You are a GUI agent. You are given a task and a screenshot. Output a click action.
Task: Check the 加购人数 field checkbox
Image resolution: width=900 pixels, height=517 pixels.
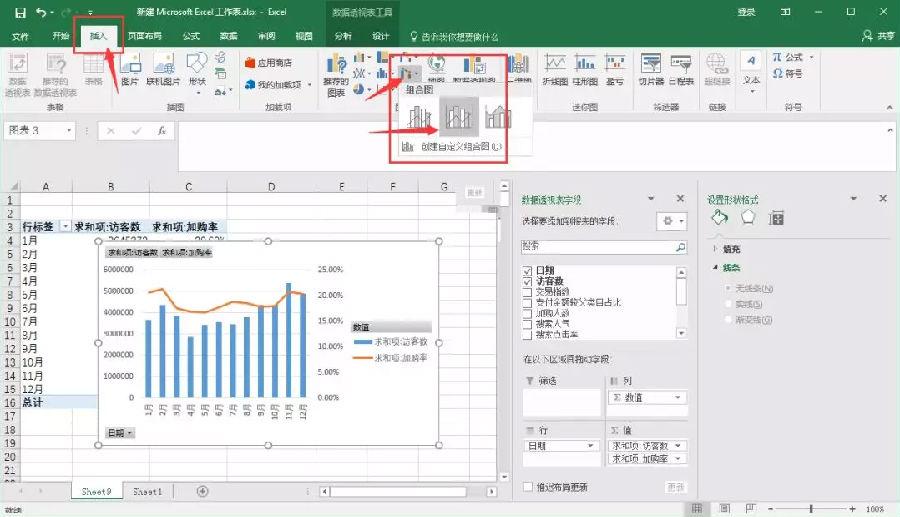coord(527,313)
